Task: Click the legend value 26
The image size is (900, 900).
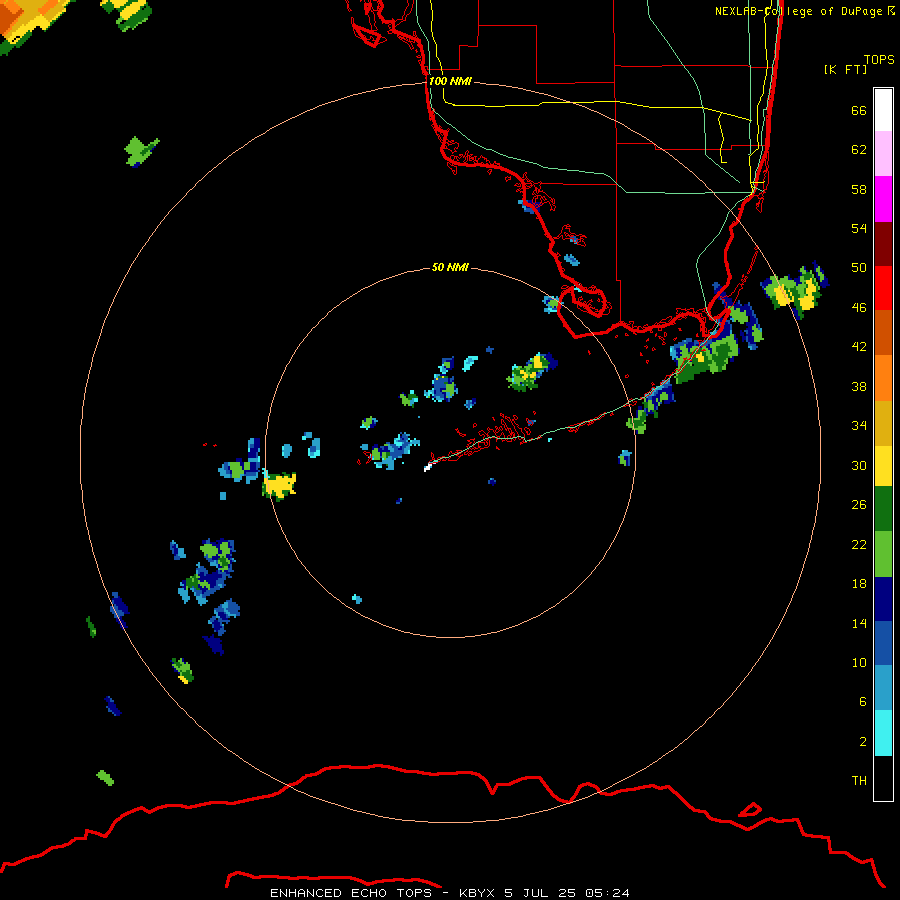Action: pos(859,505)
